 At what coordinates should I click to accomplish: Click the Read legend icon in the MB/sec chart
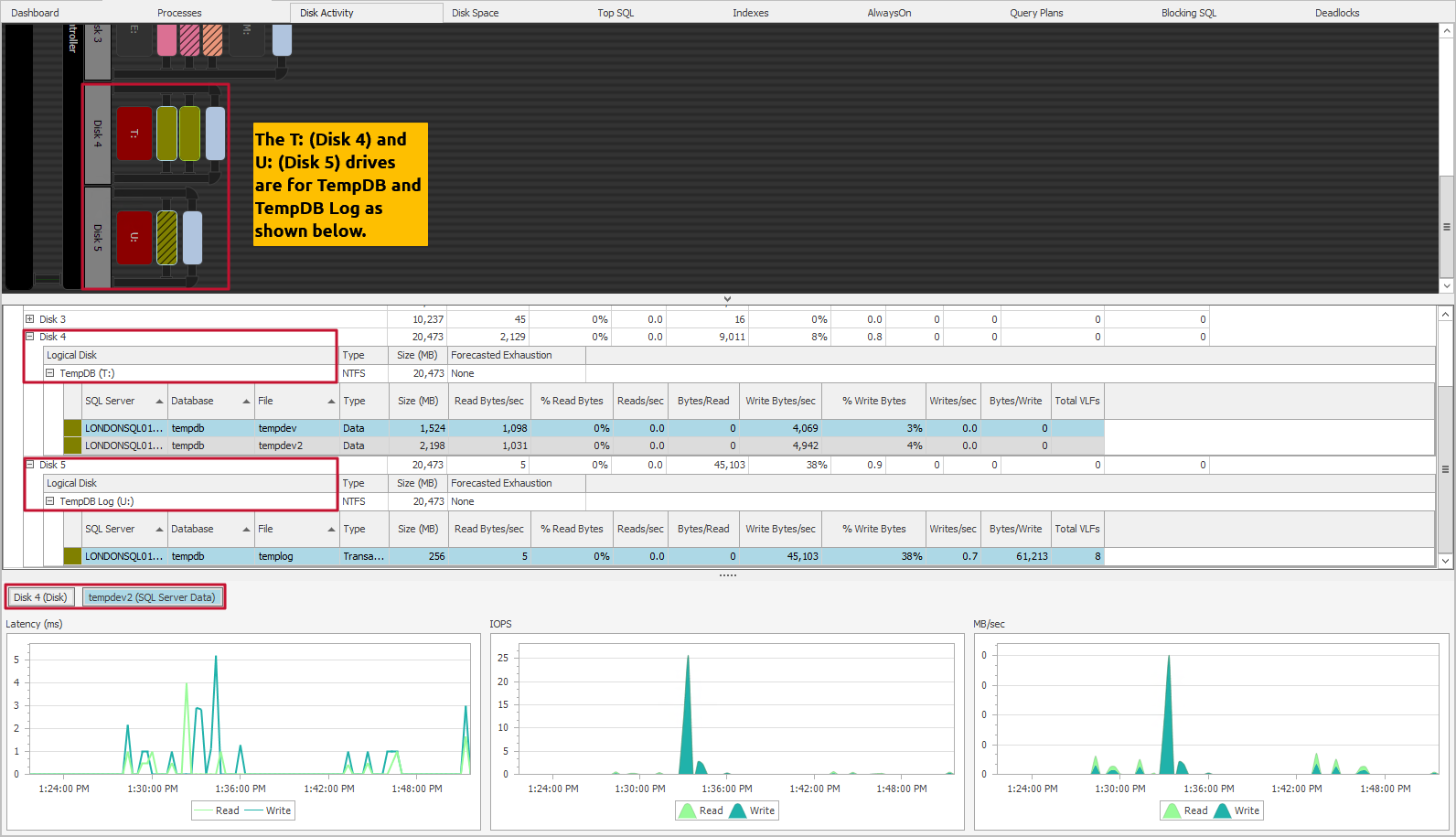point(1172,810)
